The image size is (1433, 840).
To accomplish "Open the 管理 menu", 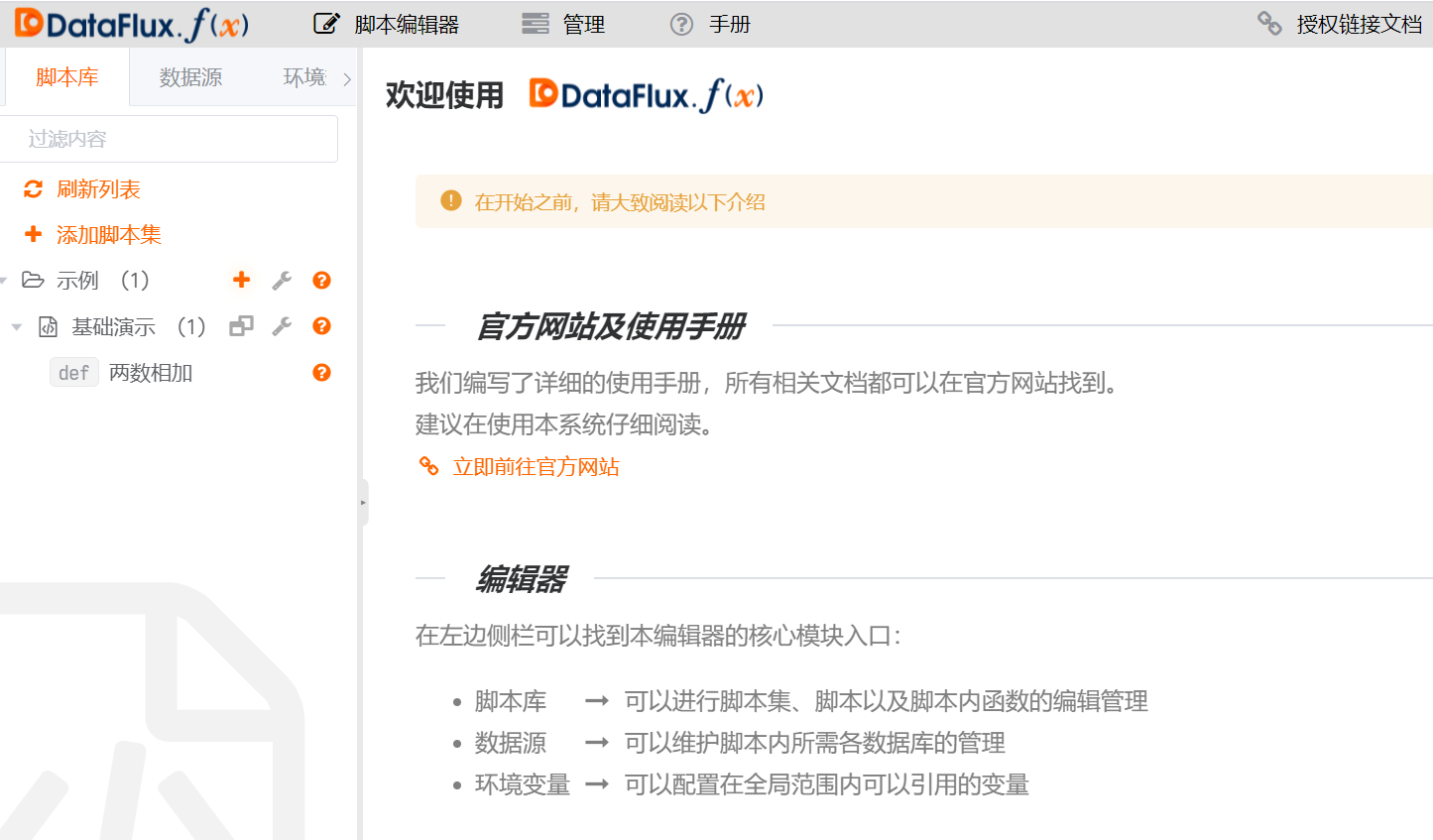I will 563,24.
